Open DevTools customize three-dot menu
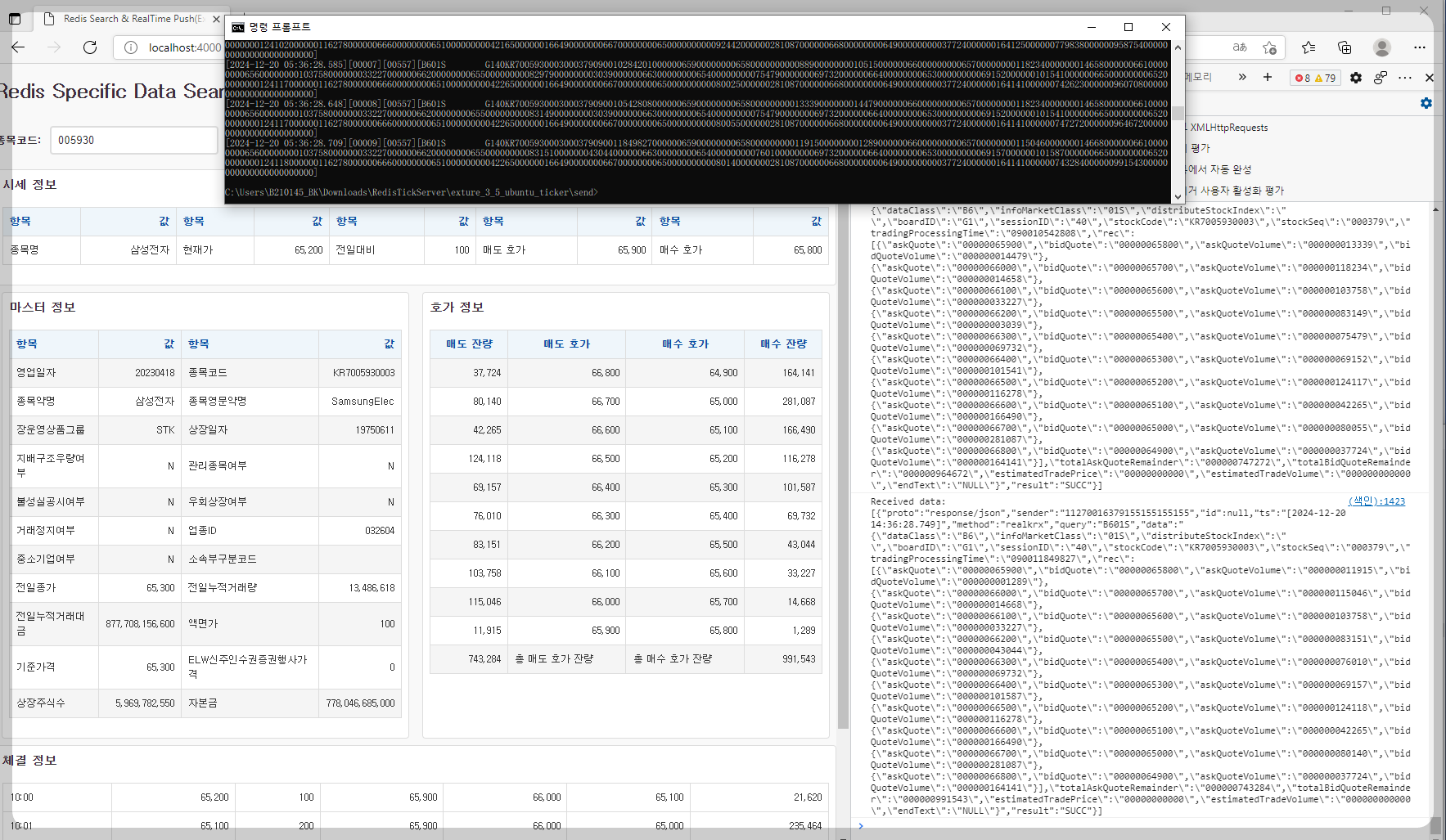1446x840 pixels. click(x=1405, y=78)
